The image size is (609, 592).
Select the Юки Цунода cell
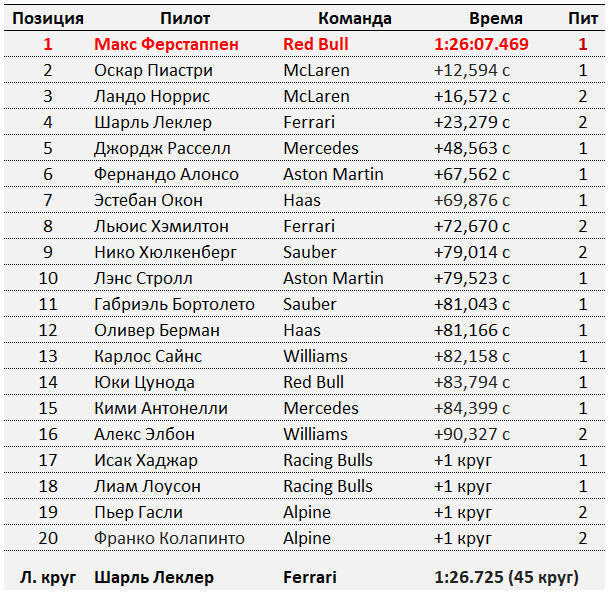(x=144, y=382)
